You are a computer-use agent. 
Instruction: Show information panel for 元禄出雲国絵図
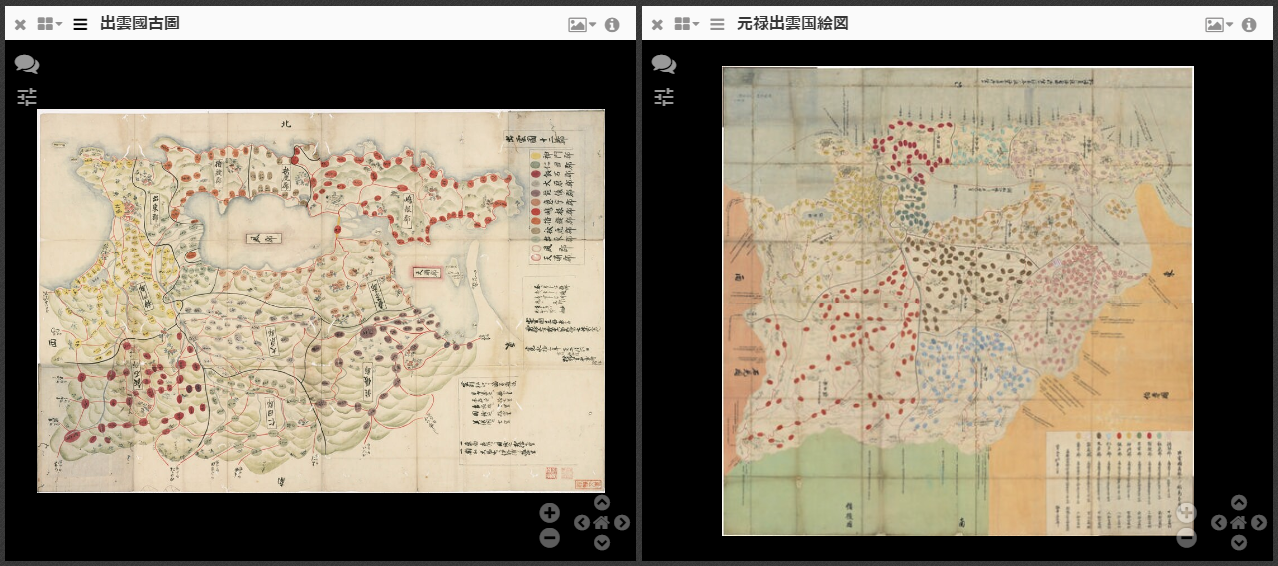point(1249,24)
